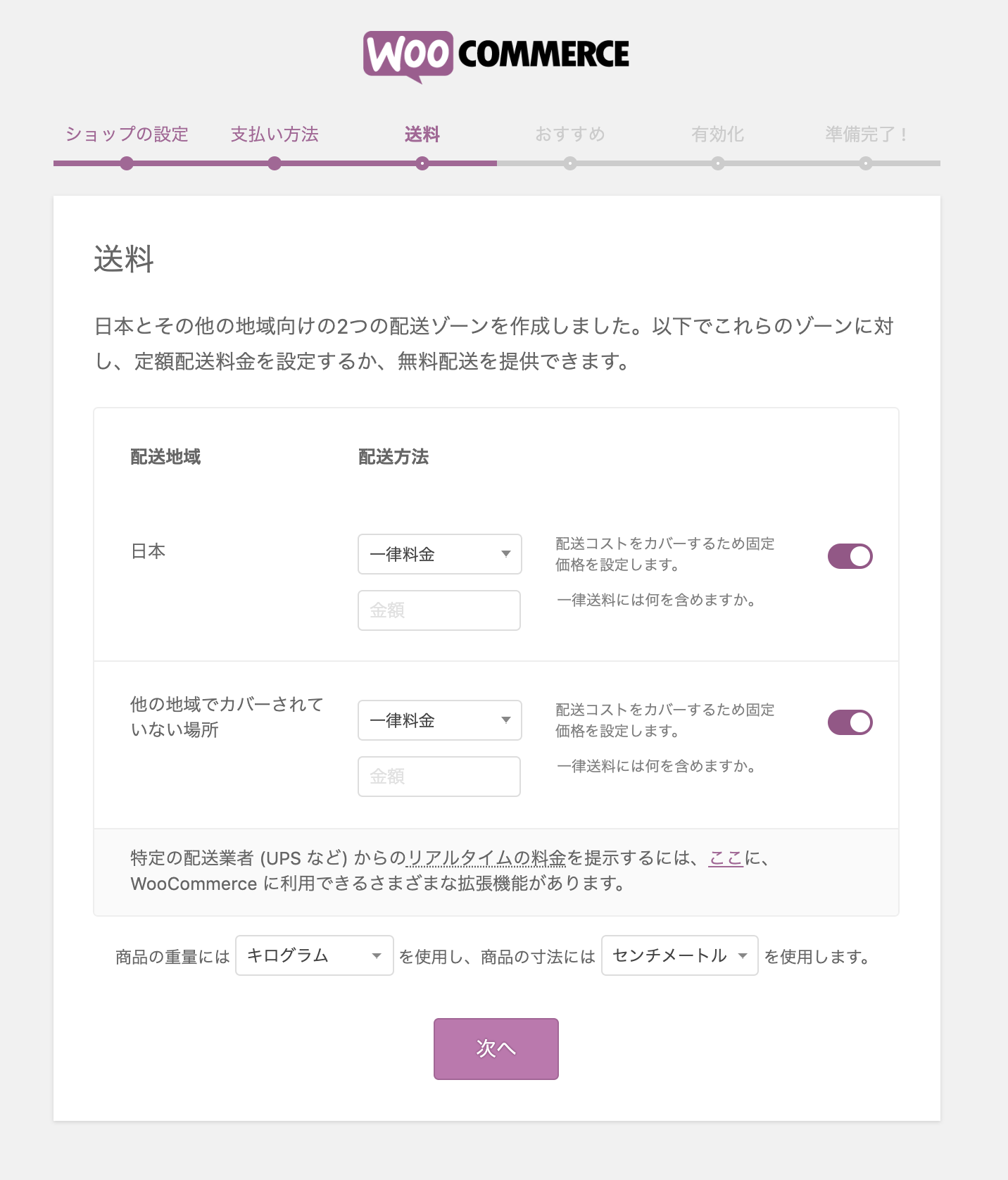This screenshot has height=1180, width=1008.
Task: Go to ショップの設定 step
Action: [x=127, y=134]
